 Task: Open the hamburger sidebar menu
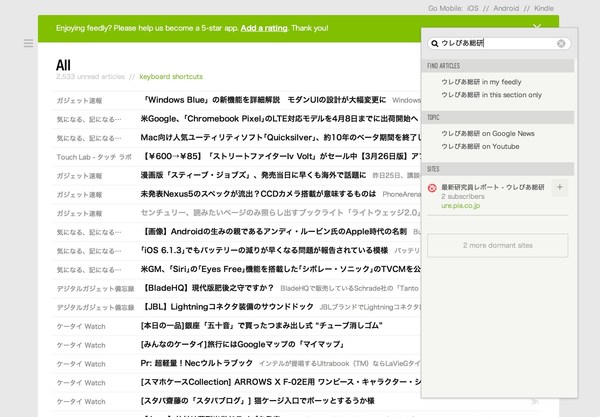click(x=28, y=44)
